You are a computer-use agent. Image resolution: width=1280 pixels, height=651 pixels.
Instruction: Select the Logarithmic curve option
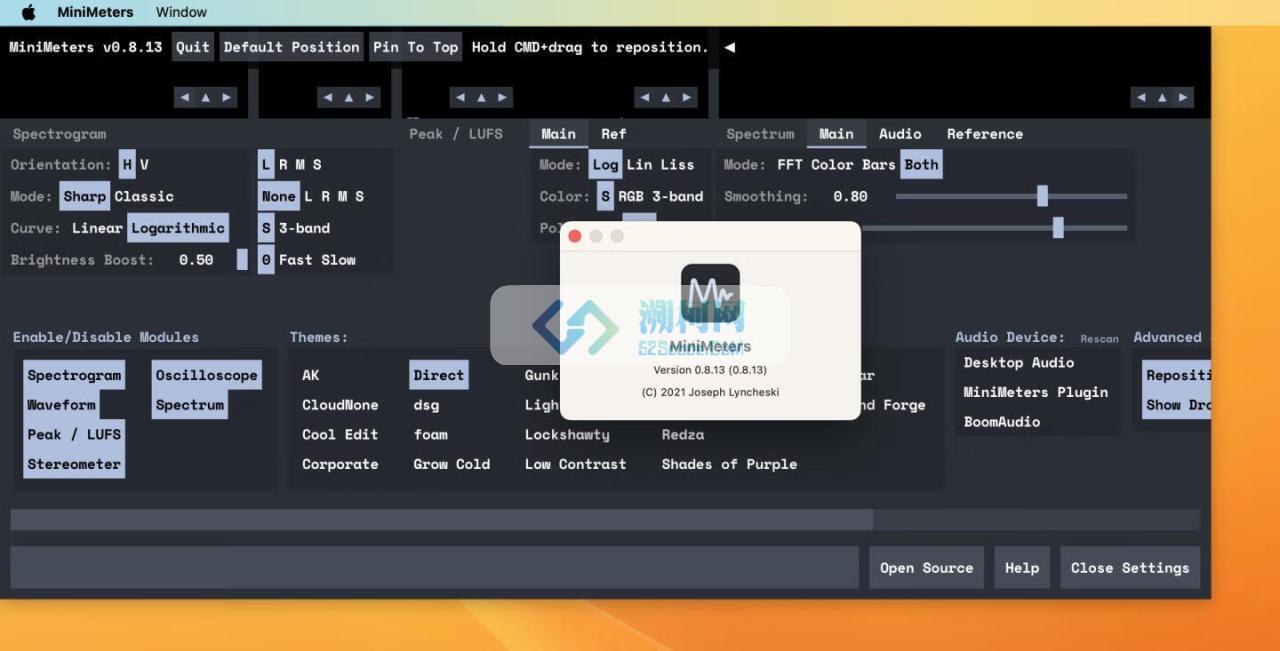point(178,228)
